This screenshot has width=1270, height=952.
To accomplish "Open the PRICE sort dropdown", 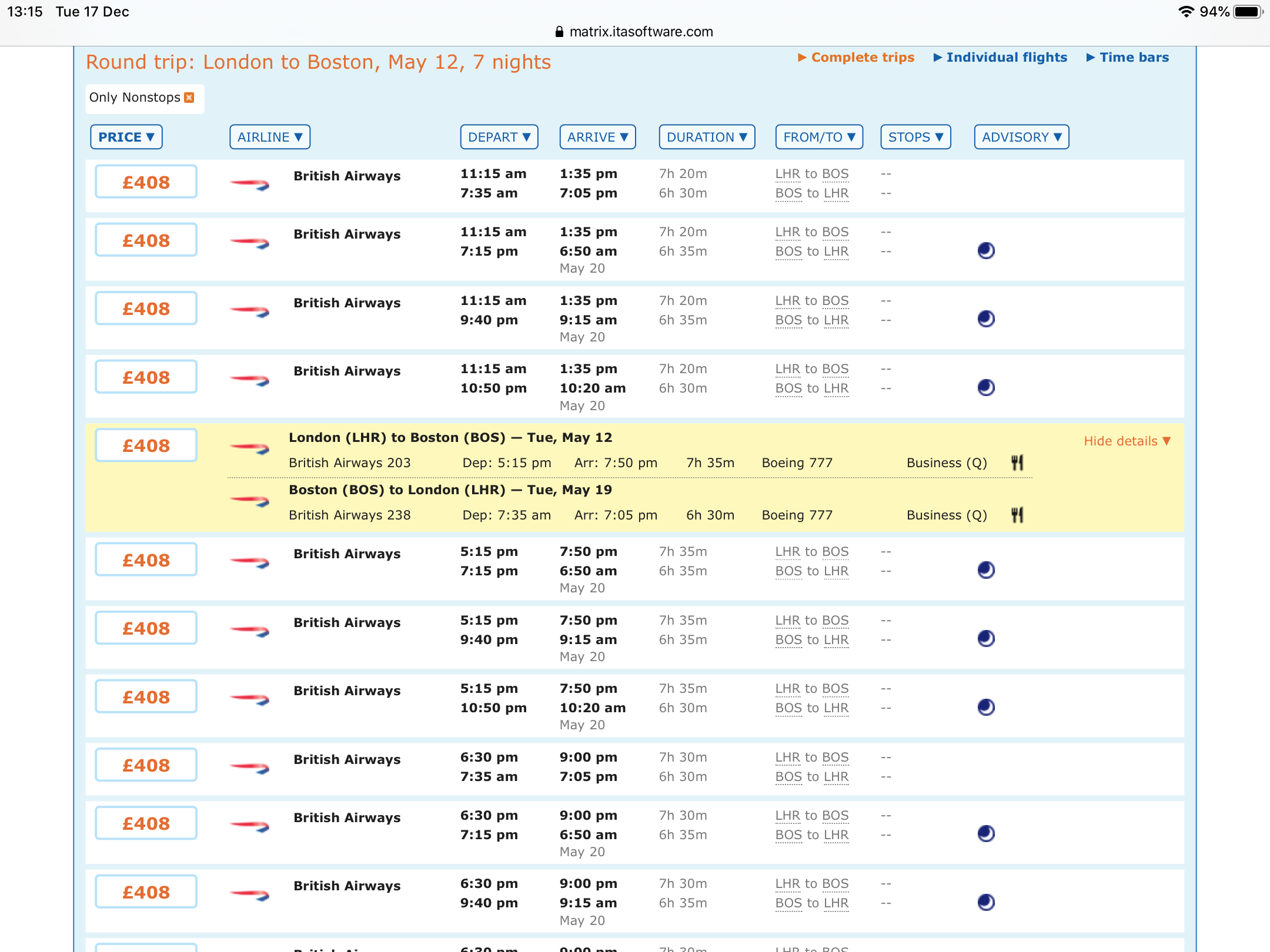I will (126, 137).
